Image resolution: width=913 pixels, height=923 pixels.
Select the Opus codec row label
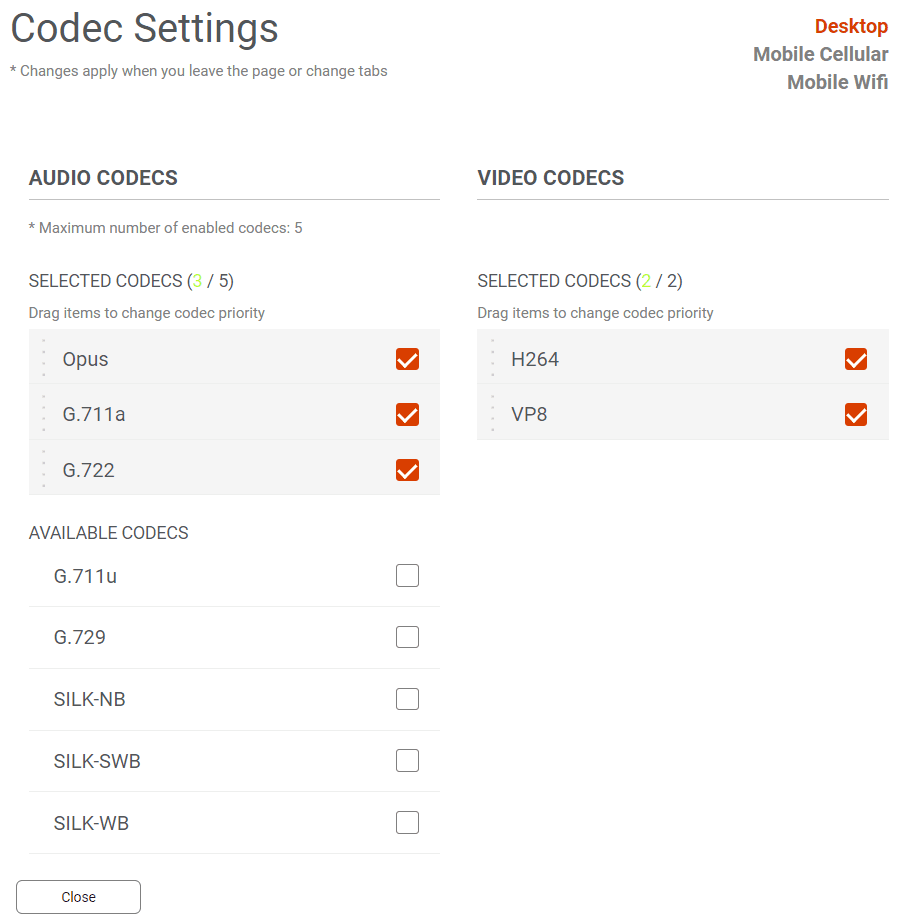coord(85,359)
